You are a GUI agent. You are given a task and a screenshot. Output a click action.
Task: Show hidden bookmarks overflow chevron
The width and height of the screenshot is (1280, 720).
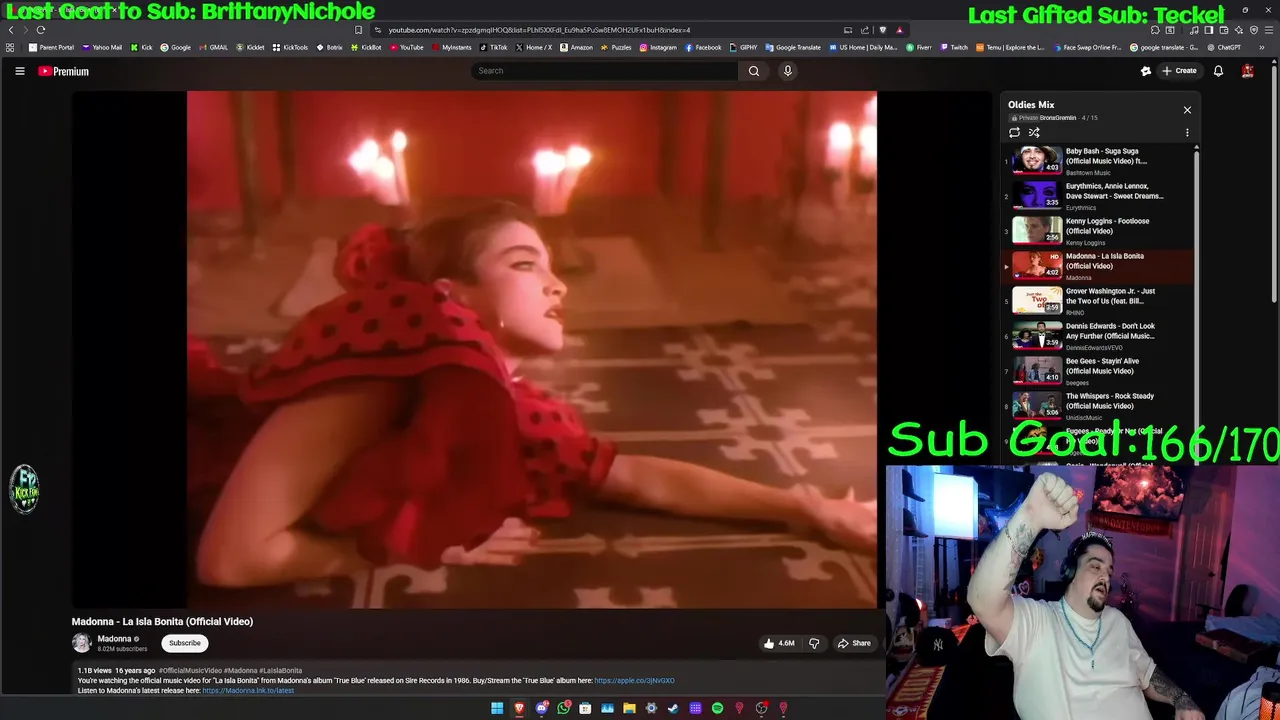coord(1262,47)
